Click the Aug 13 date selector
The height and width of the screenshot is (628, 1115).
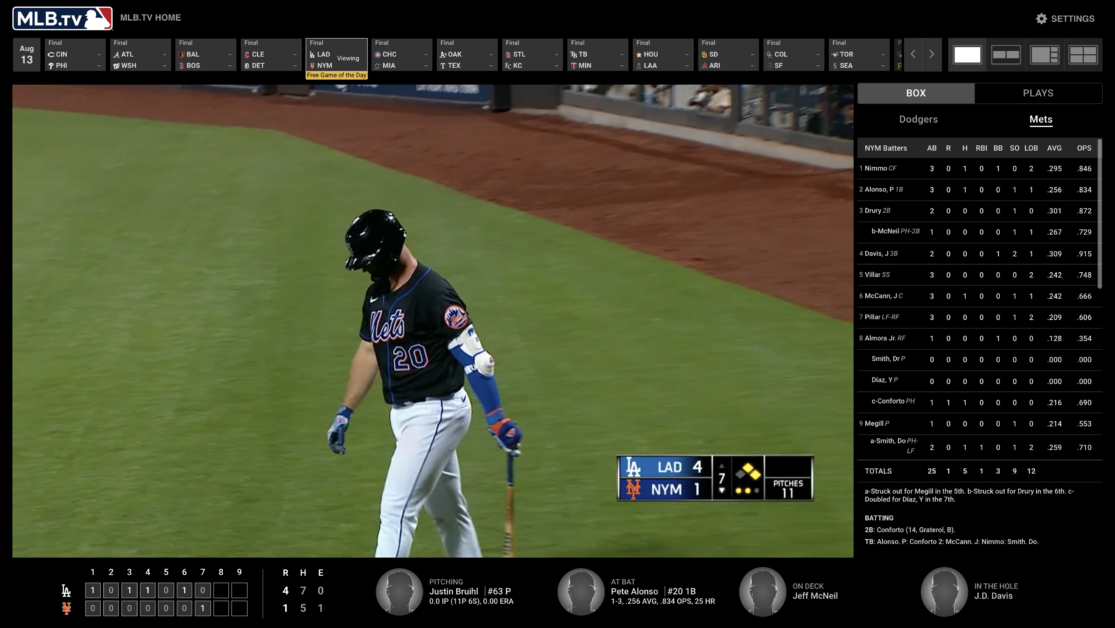25,54
